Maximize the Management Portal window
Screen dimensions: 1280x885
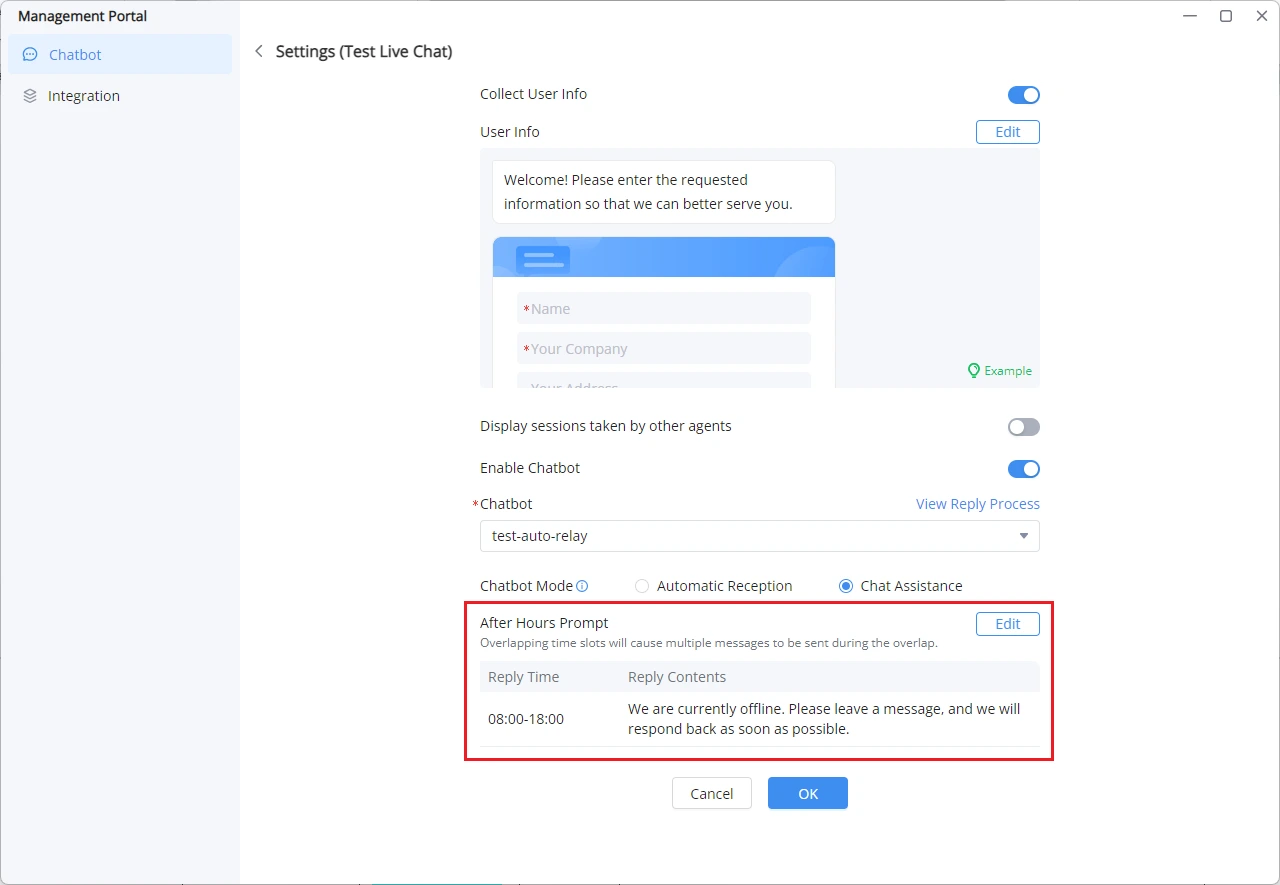point(1226,16)
